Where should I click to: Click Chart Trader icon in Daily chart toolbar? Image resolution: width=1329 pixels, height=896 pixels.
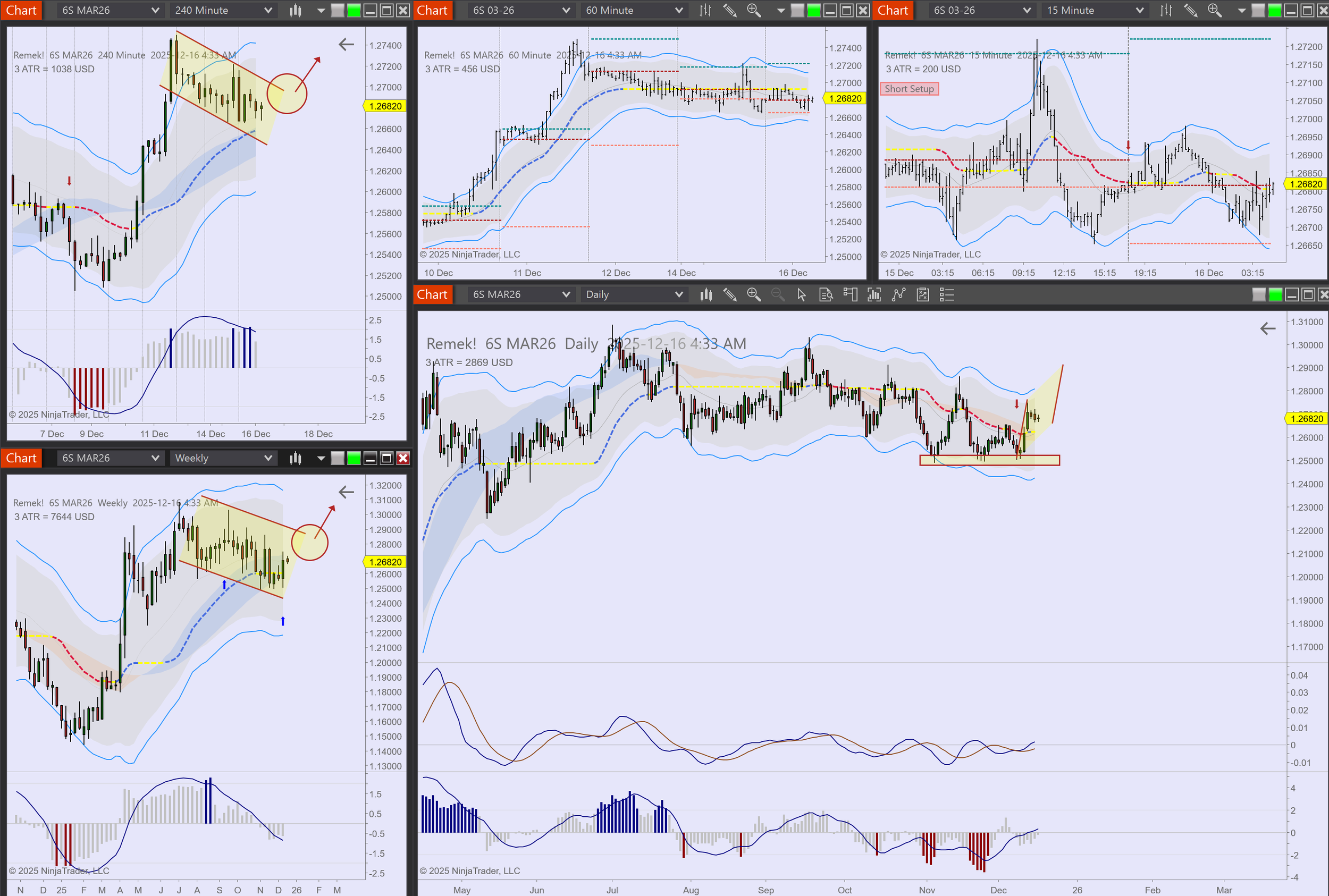pyautogui.click(x=850, y=295)
